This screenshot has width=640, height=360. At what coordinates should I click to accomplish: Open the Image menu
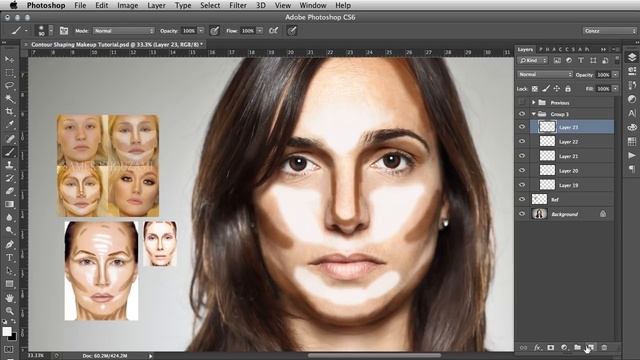(x=128, y=5)
